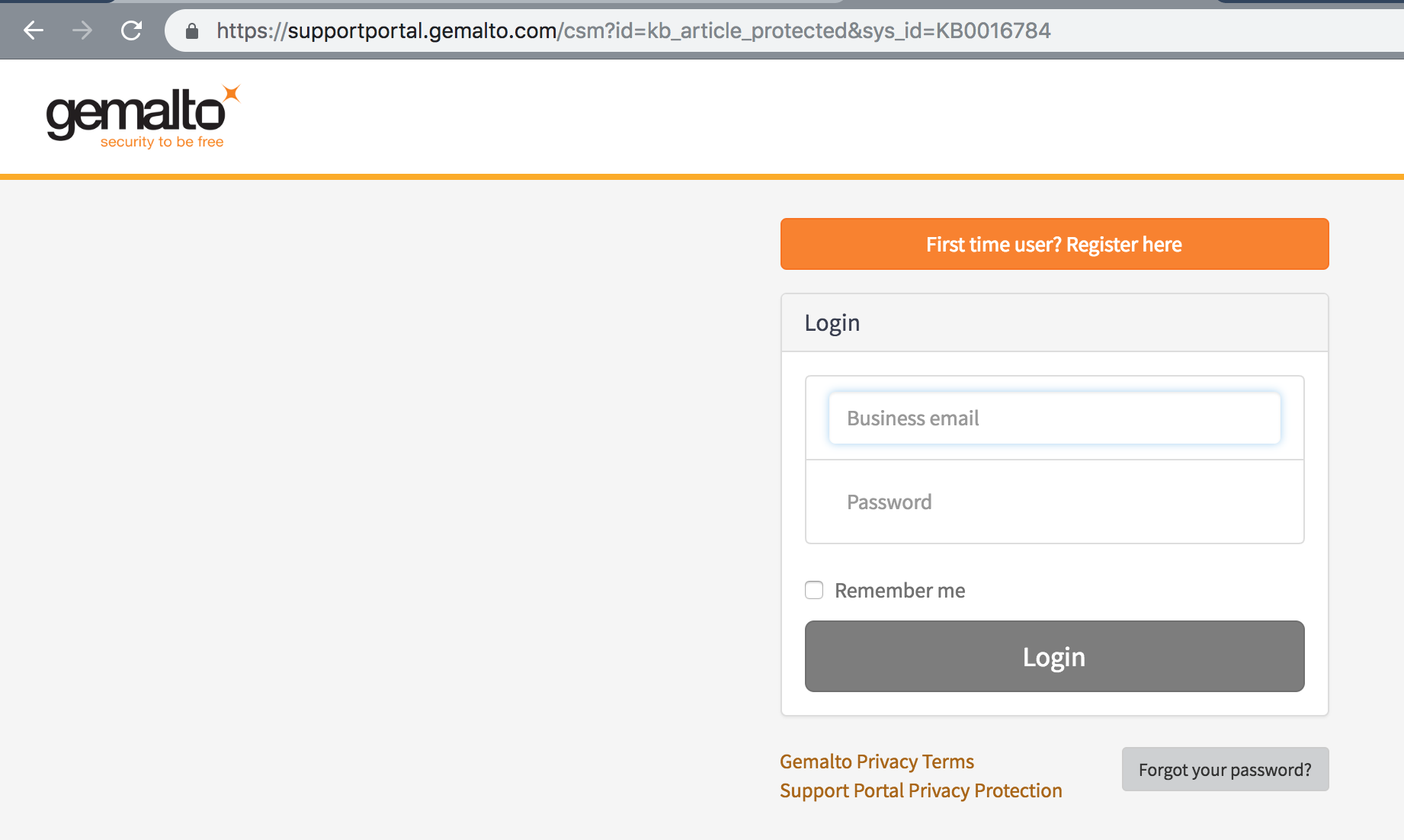Enable the Remember me checkbox
Image resolution: width=1404 pixels, height=840 pixels.
[814, 590]
